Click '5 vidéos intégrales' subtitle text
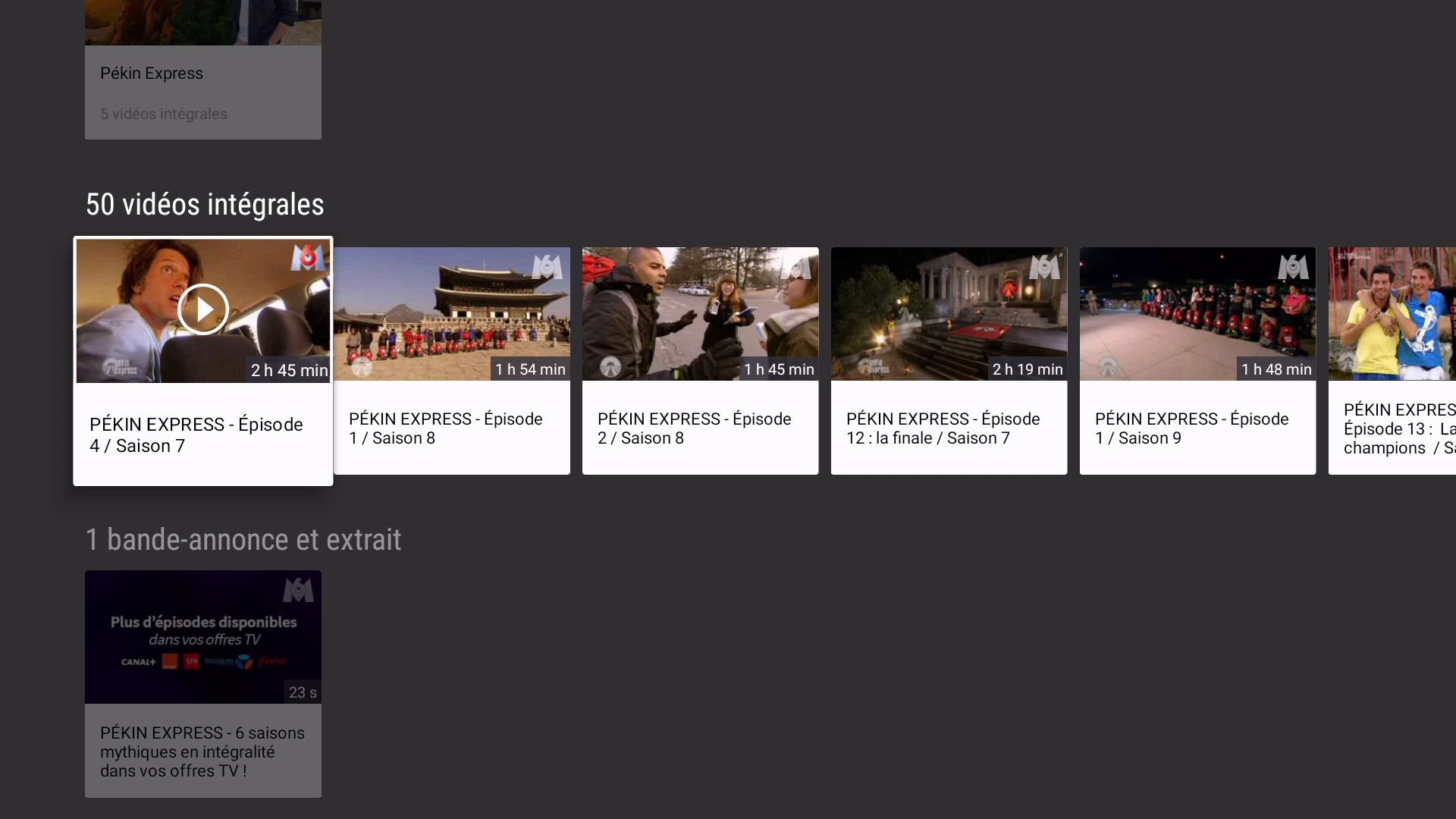1456x819 pixels. click(x=164, y=114)
